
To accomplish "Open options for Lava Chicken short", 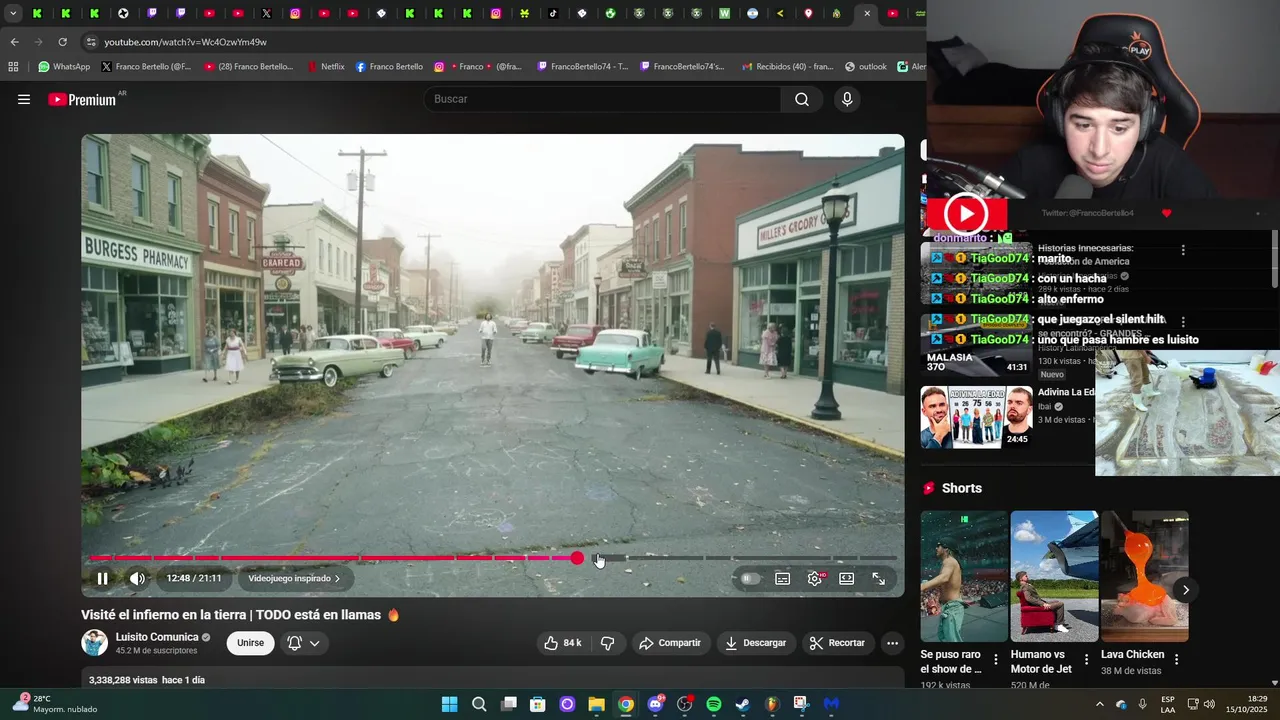I will (x=1176, y=660).
